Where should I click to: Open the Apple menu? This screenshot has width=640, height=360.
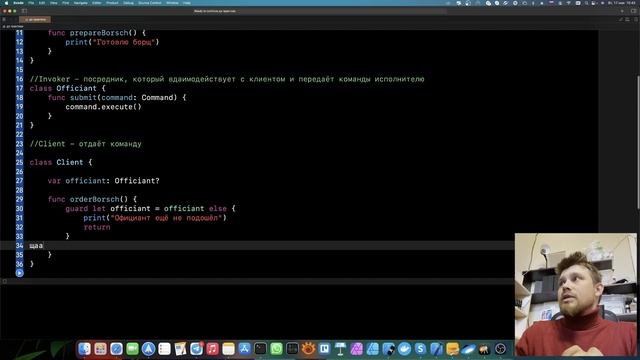6,3
